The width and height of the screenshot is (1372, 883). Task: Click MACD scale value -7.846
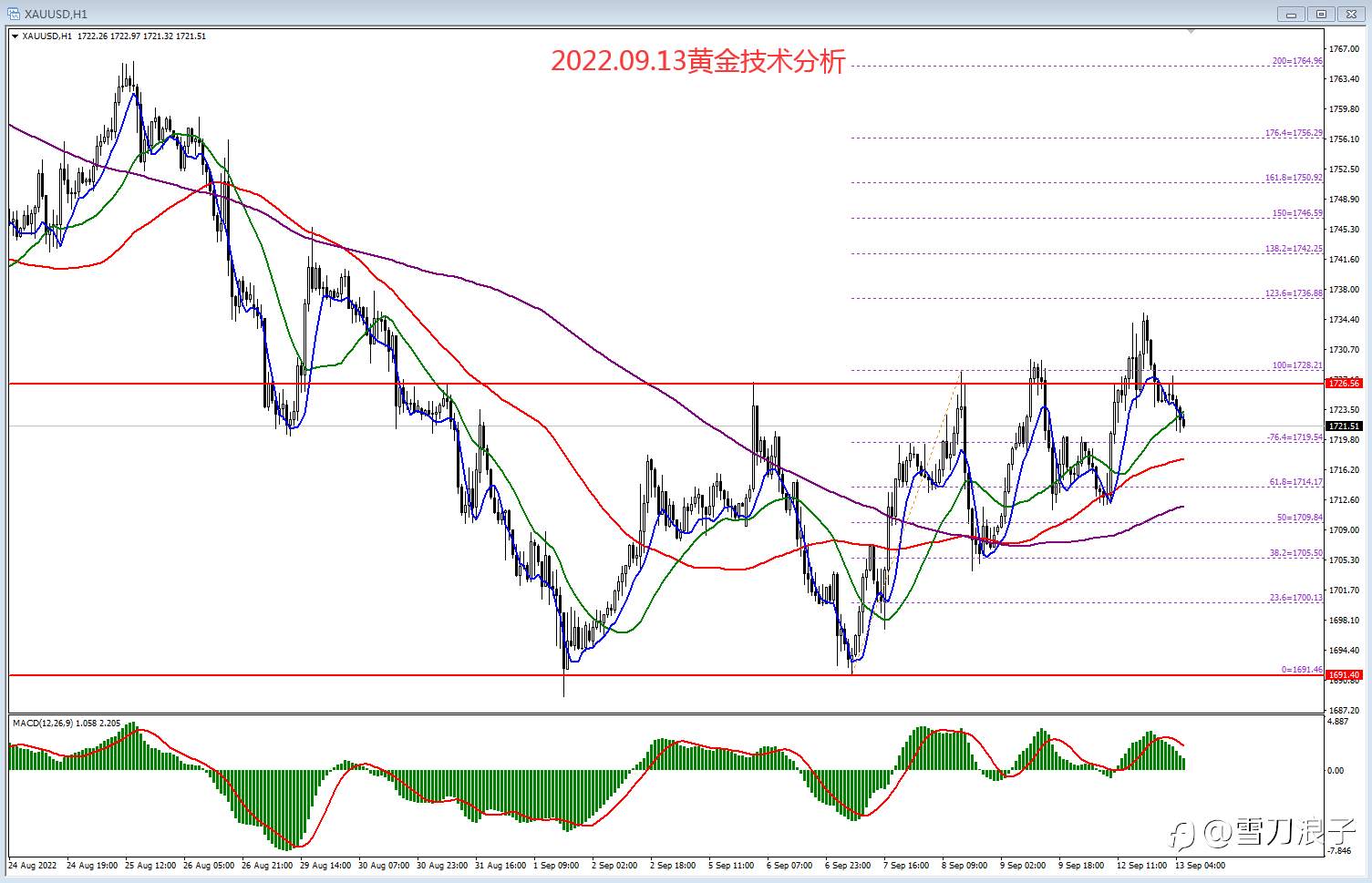pos(1338,851)
